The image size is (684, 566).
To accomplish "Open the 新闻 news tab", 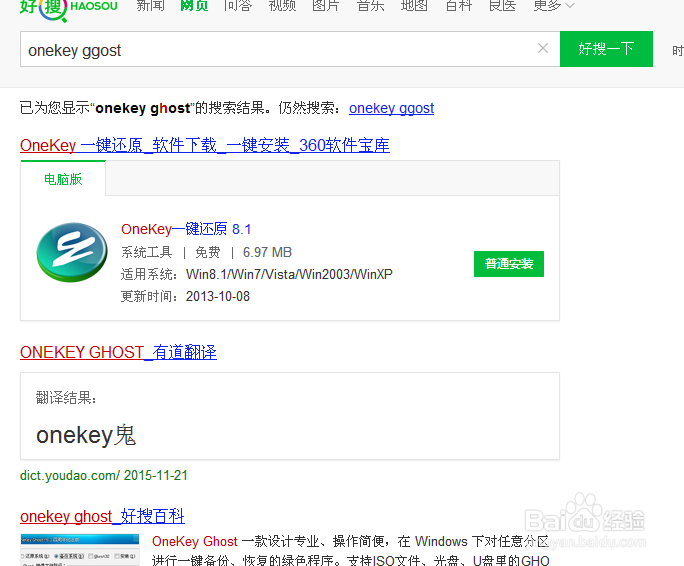I will [x=150, y=6].
